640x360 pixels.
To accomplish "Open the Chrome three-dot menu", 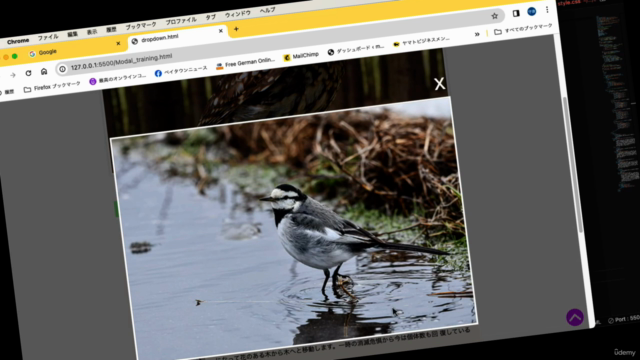I will pyautogui.click(x=547, y=10).
